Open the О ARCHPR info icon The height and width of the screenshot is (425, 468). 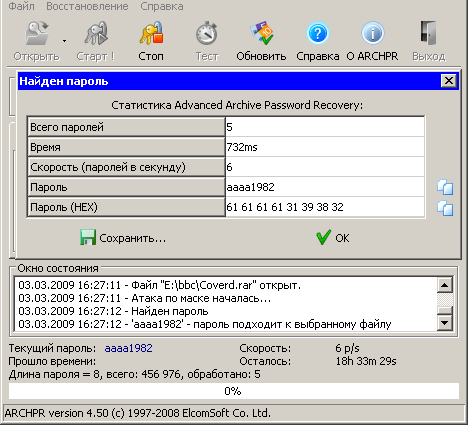click(372, 33)
